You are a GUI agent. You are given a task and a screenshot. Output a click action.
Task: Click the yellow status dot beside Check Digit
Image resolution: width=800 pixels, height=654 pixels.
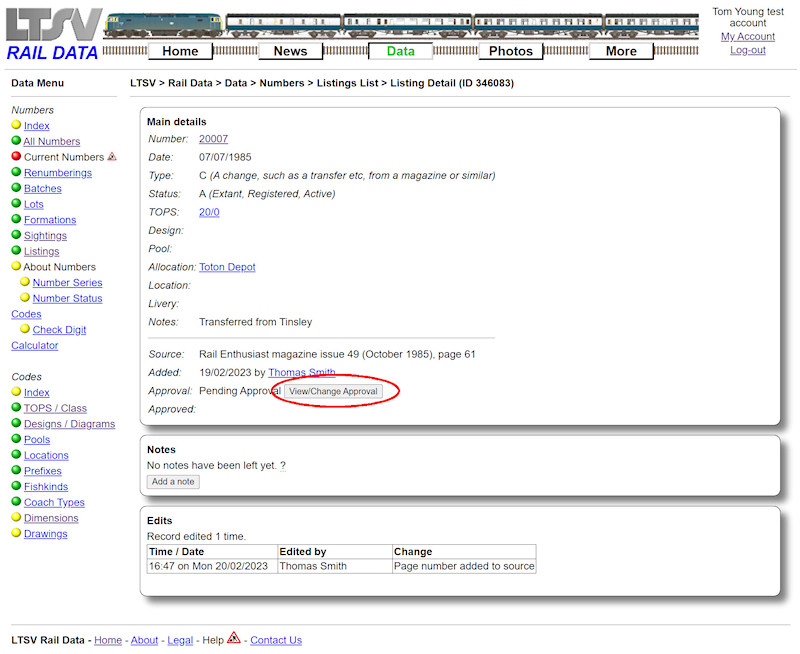pos(24,329)
